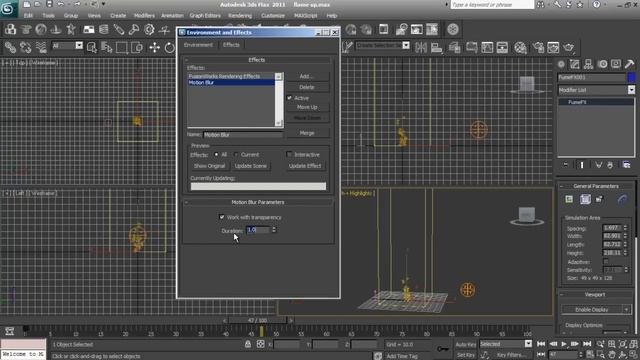Click the Unlink Selection tool
The height and width of the screenshot is (360, 640).
[25, 47]
